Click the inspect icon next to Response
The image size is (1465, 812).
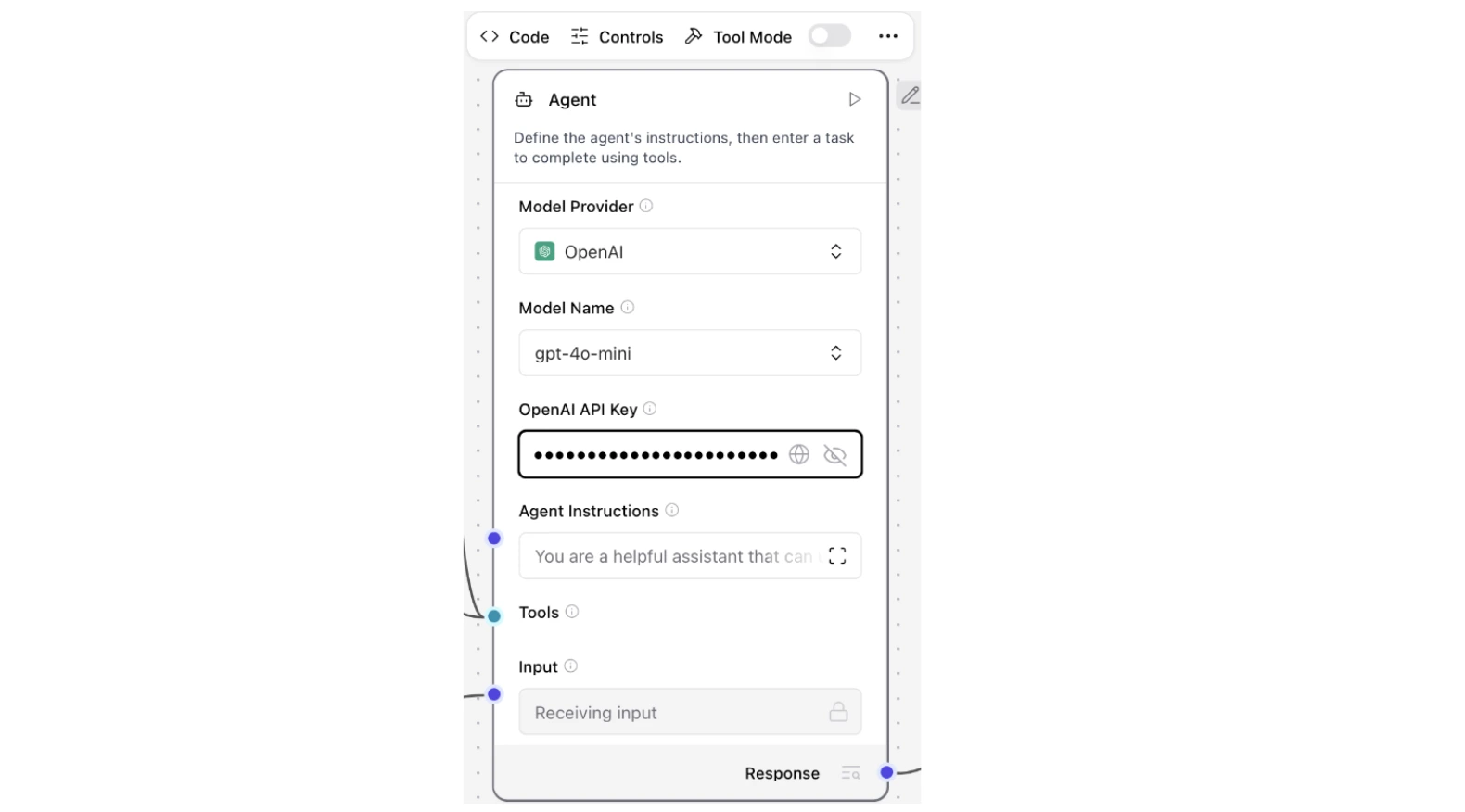849,773
